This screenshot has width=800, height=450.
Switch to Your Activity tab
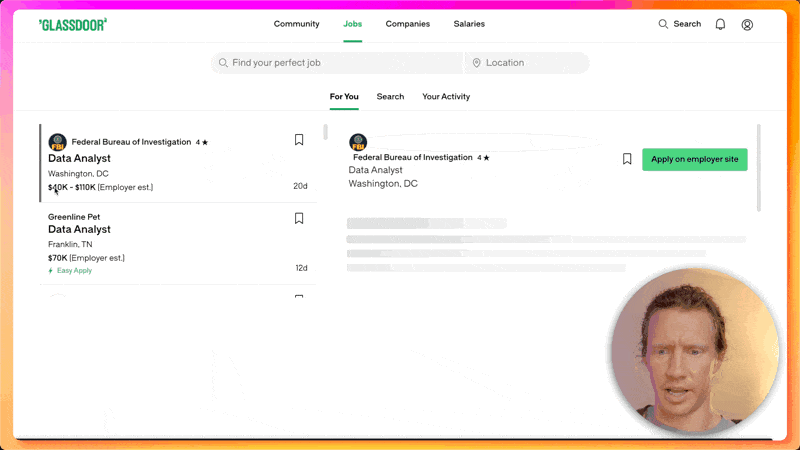point(446,96)
